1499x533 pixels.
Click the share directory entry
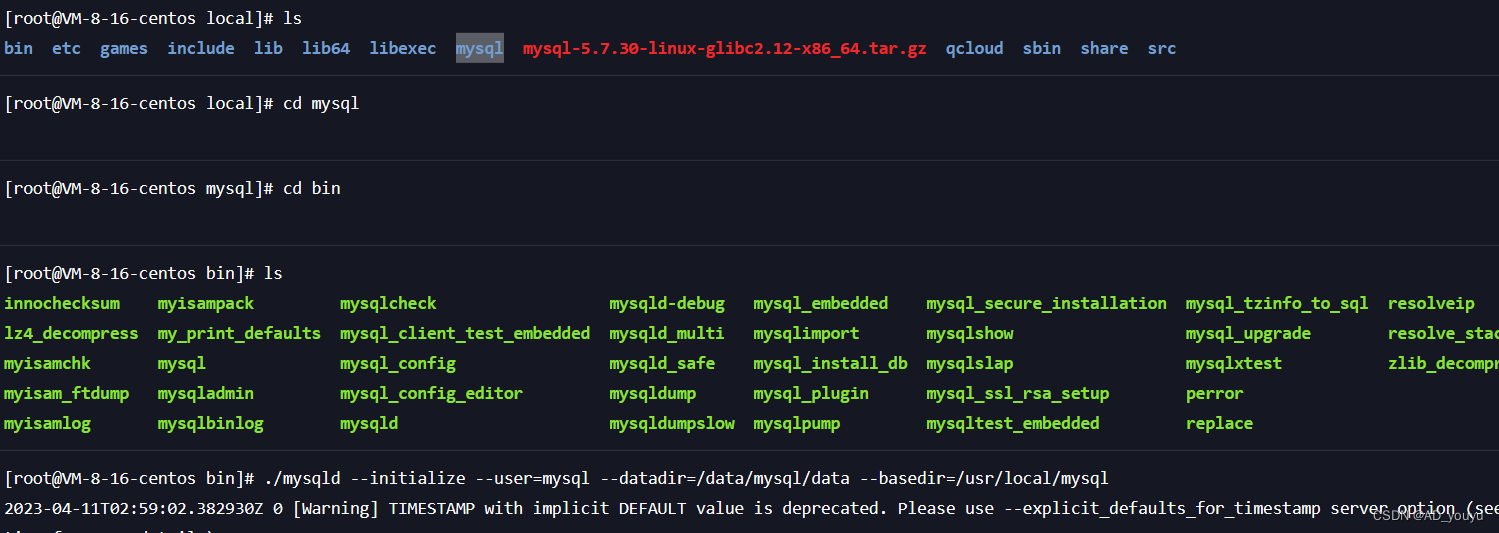click(x=1104, y=48)
